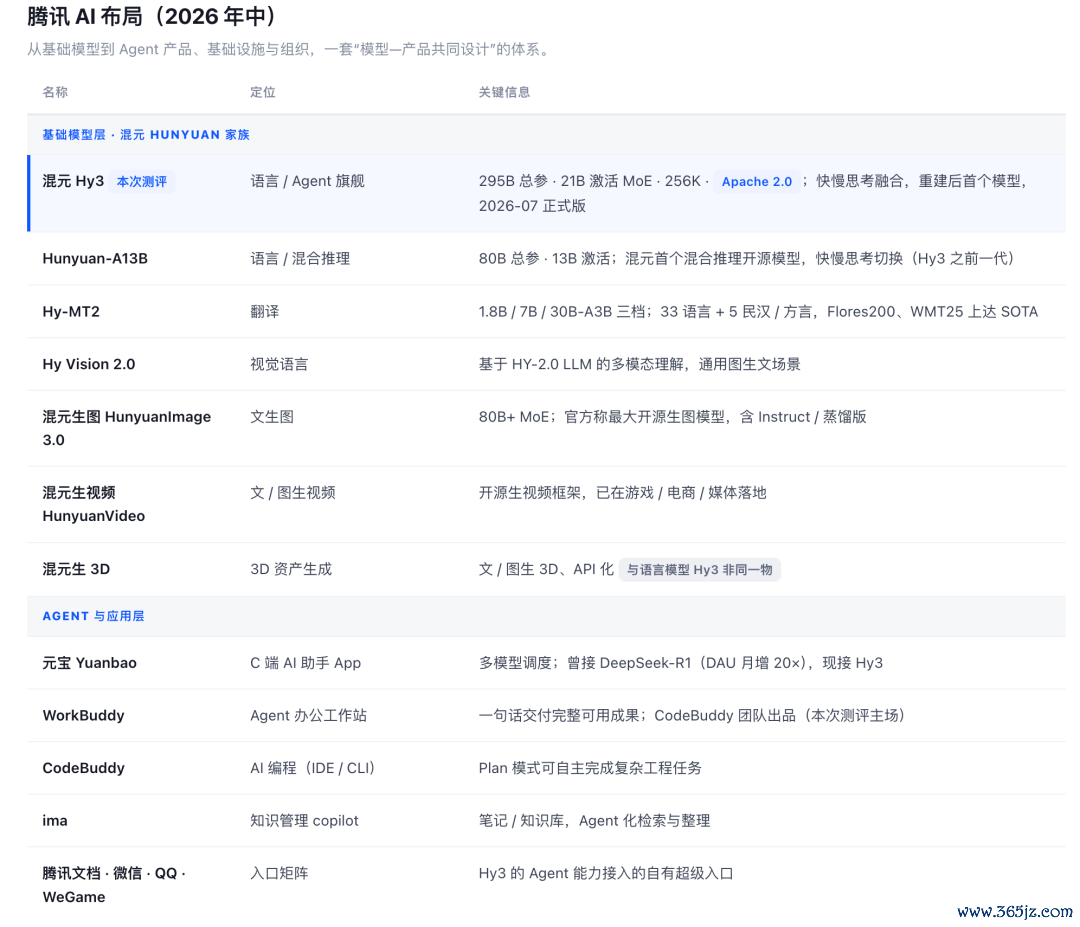
Task: Click the 文 / 图生 3D、API 化 text
Action: pos(546,569)
